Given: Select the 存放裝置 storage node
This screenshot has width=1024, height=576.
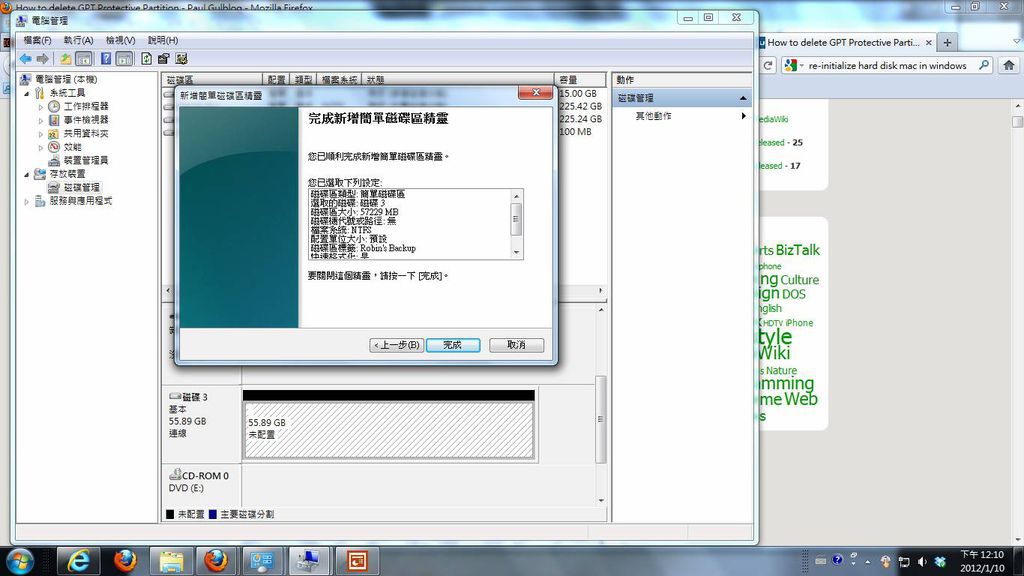Looking at the screenshot, I should pyautogui.click(x=67, y=174).
